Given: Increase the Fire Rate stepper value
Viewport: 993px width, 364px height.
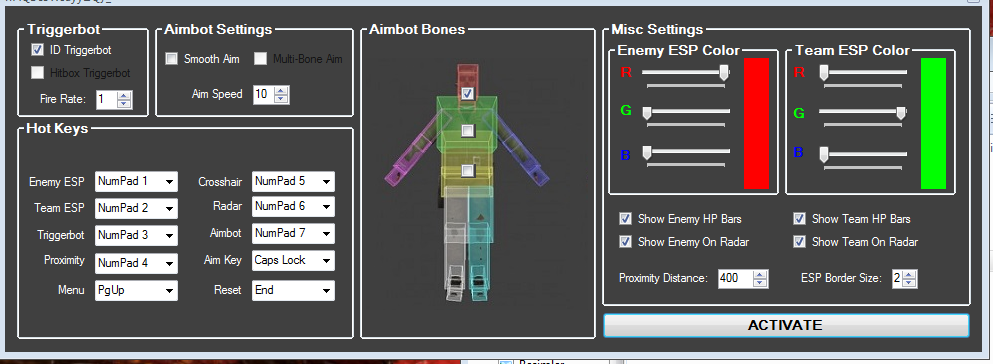Looking at the screenshot, I should [124, 96].
